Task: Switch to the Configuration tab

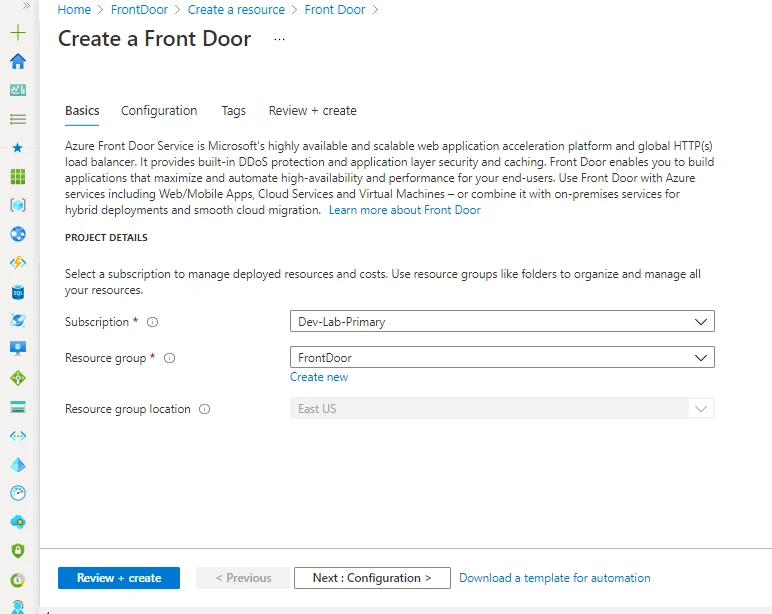Action: pos(159,111)
